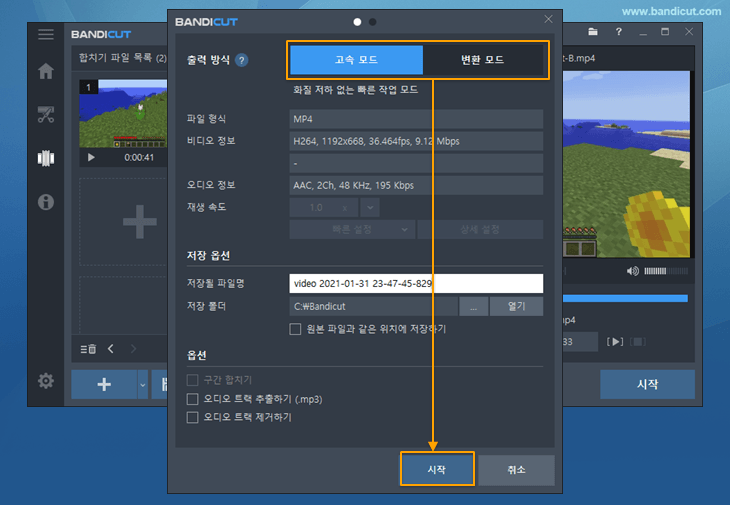The image size is (730, 505).
Task: Click the empty add-clip placeholder slot
Action: (123, 222)
